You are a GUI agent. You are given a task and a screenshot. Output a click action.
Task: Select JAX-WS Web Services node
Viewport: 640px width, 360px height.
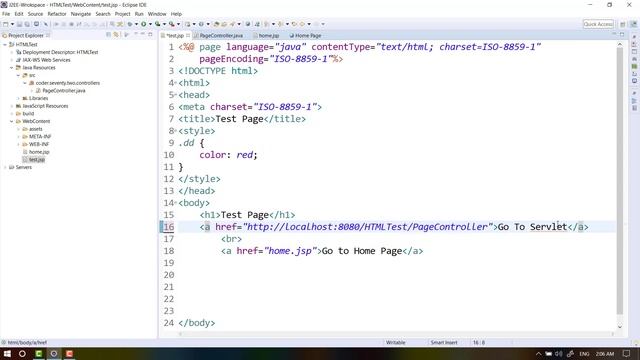coord(46,60)
